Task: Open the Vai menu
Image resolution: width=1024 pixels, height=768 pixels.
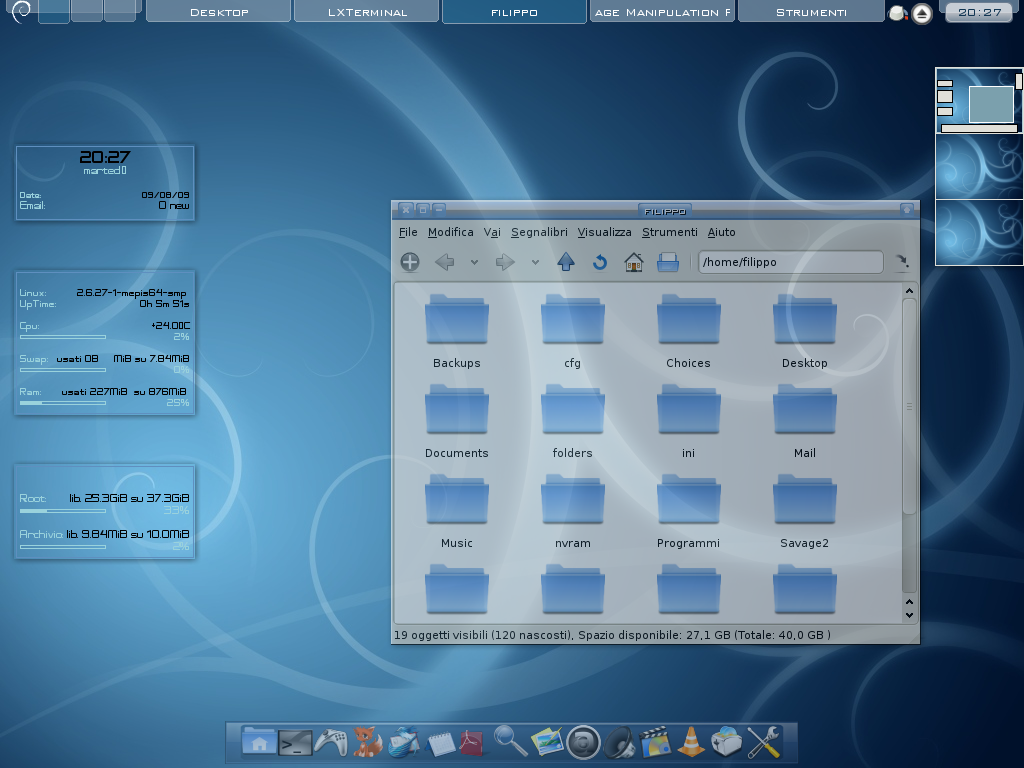Action: click(x=492, y=232)
